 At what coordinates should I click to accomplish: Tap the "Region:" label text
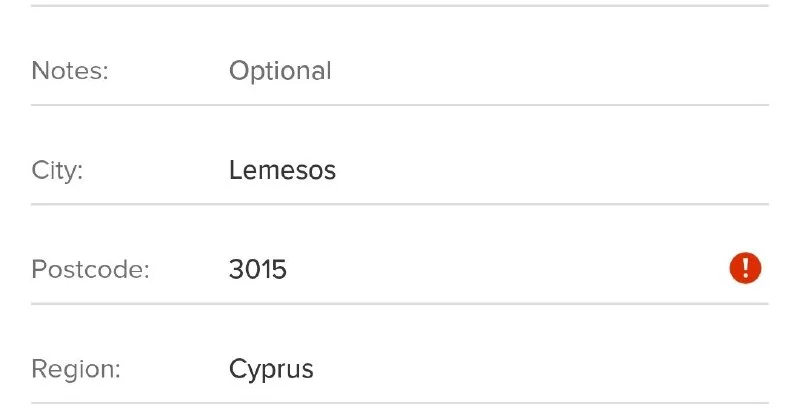point(76,369)
